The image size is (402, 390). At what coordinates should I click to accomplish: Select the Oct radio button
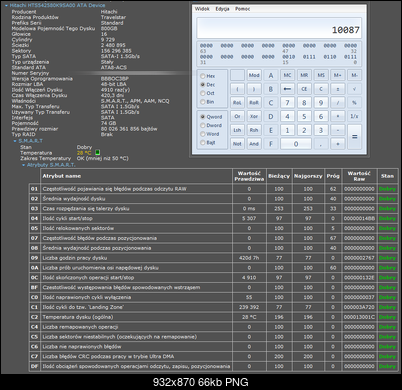pos(207,93)
